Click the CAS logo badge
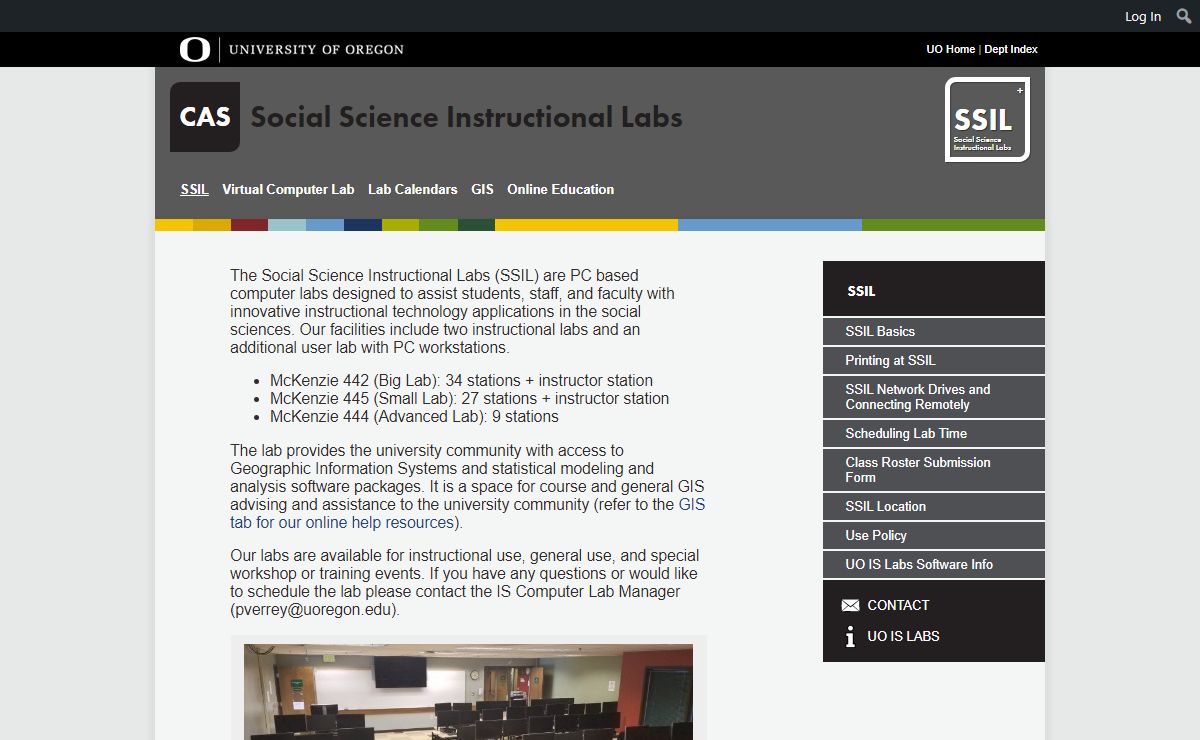 click(x=205, y=117)
